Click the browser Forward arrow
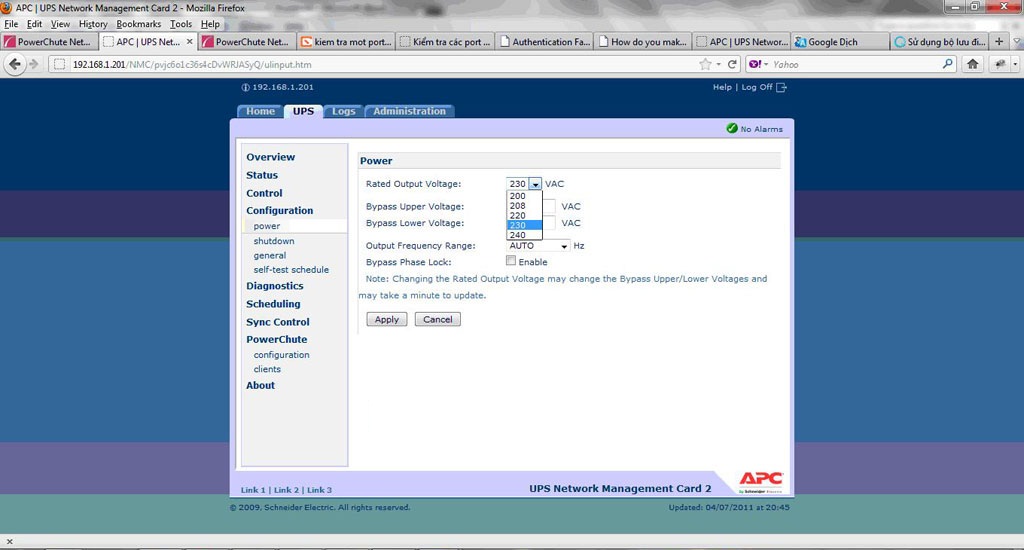 pyautogui.click(x=34, y=64)
